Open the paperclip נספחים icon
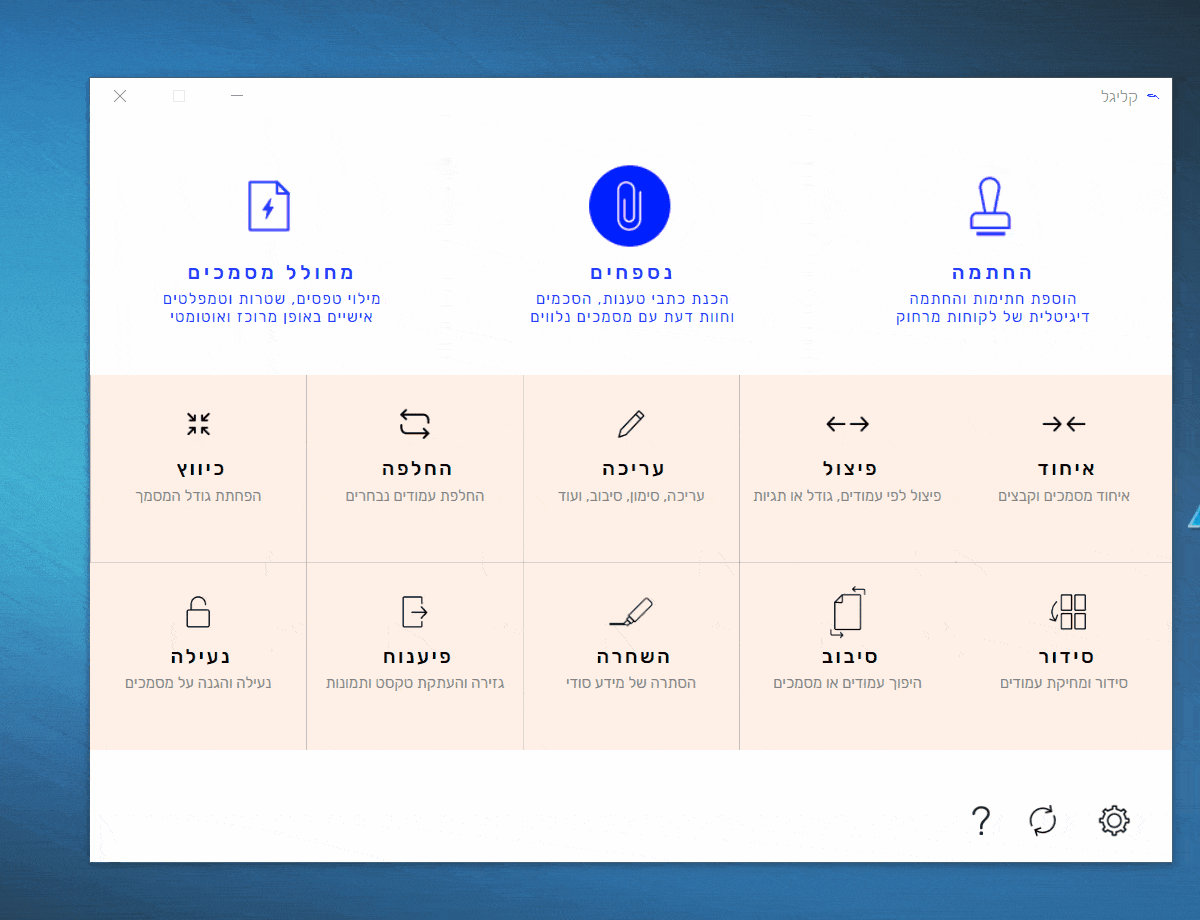 (x=629, y=206)
